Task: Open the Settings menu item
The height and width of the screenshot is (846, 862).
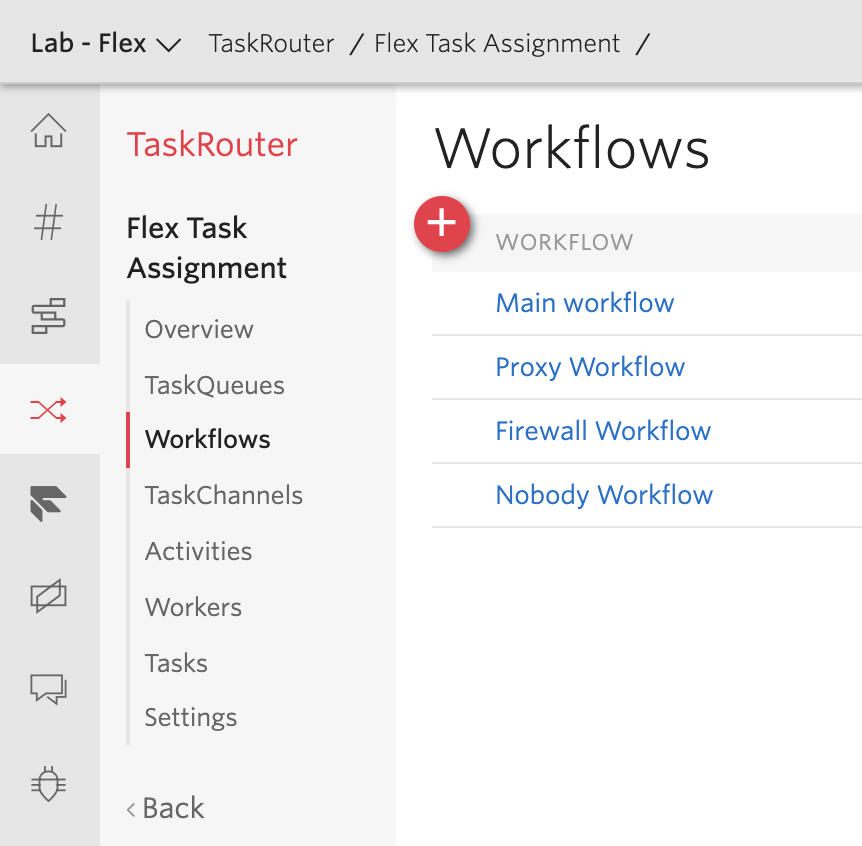Action: pos(191,717)
